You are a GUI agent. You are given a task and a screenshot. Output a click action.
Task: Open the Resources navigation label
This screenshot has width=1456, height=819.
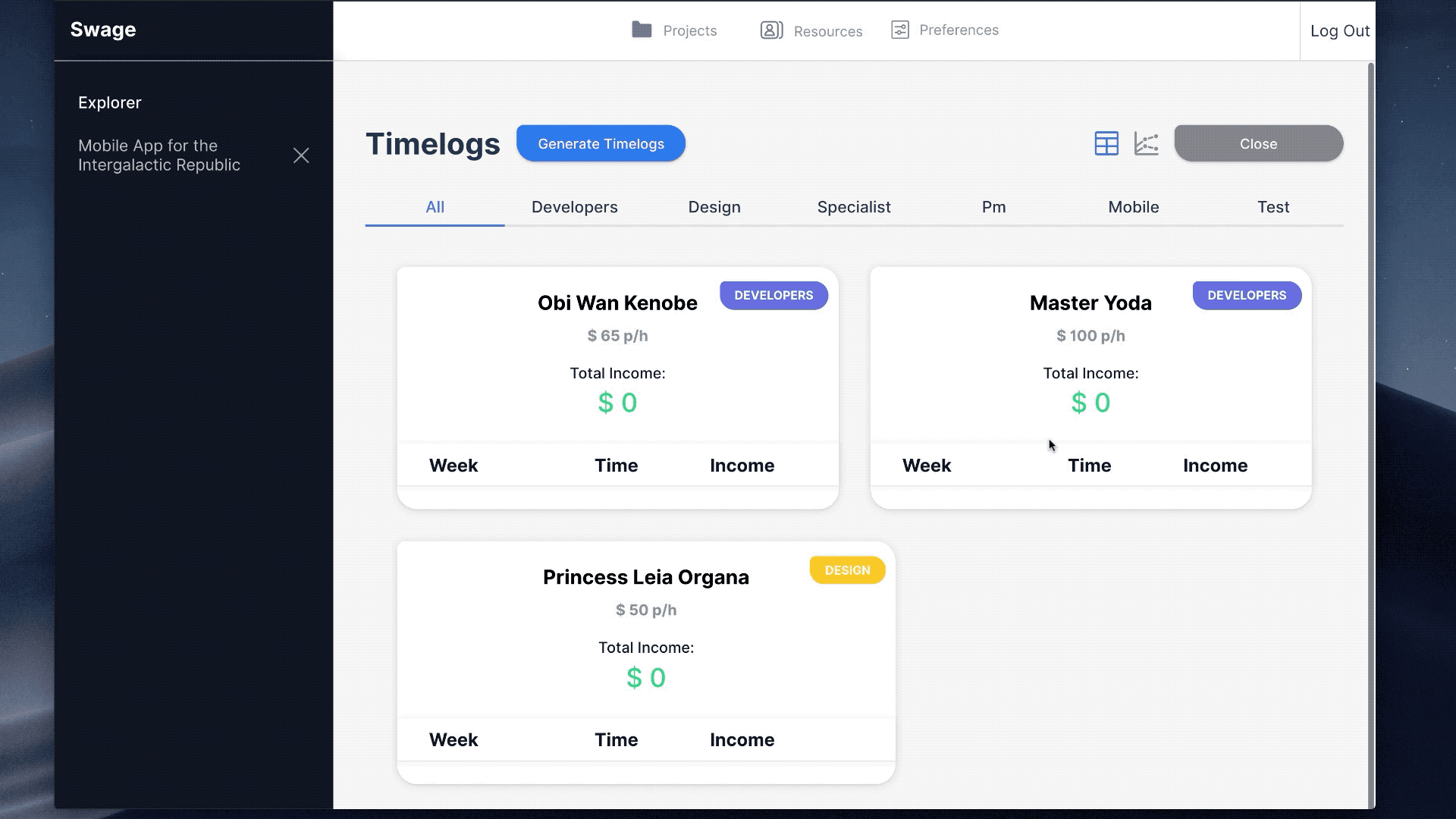pos(828,31)
